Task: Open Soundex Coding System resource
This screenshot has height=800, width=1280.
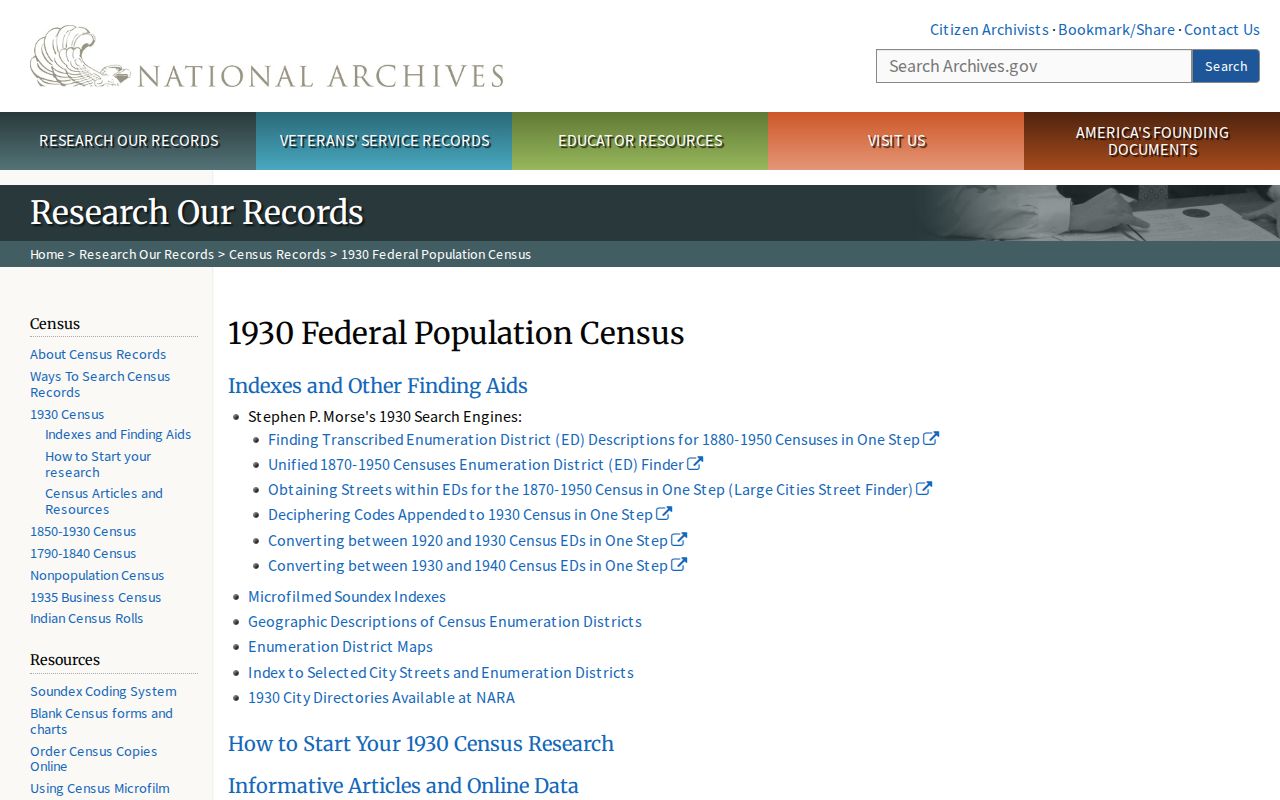Action: point(103,691)
